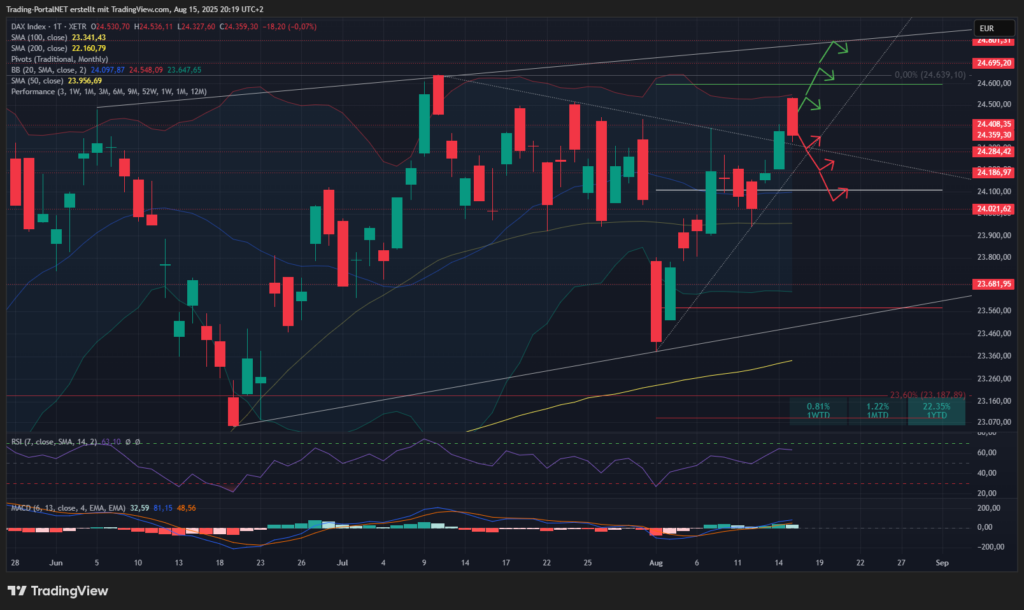Click the 23.681,95 pivot price label
1024x610 pixels.
[x=994, y=283]
